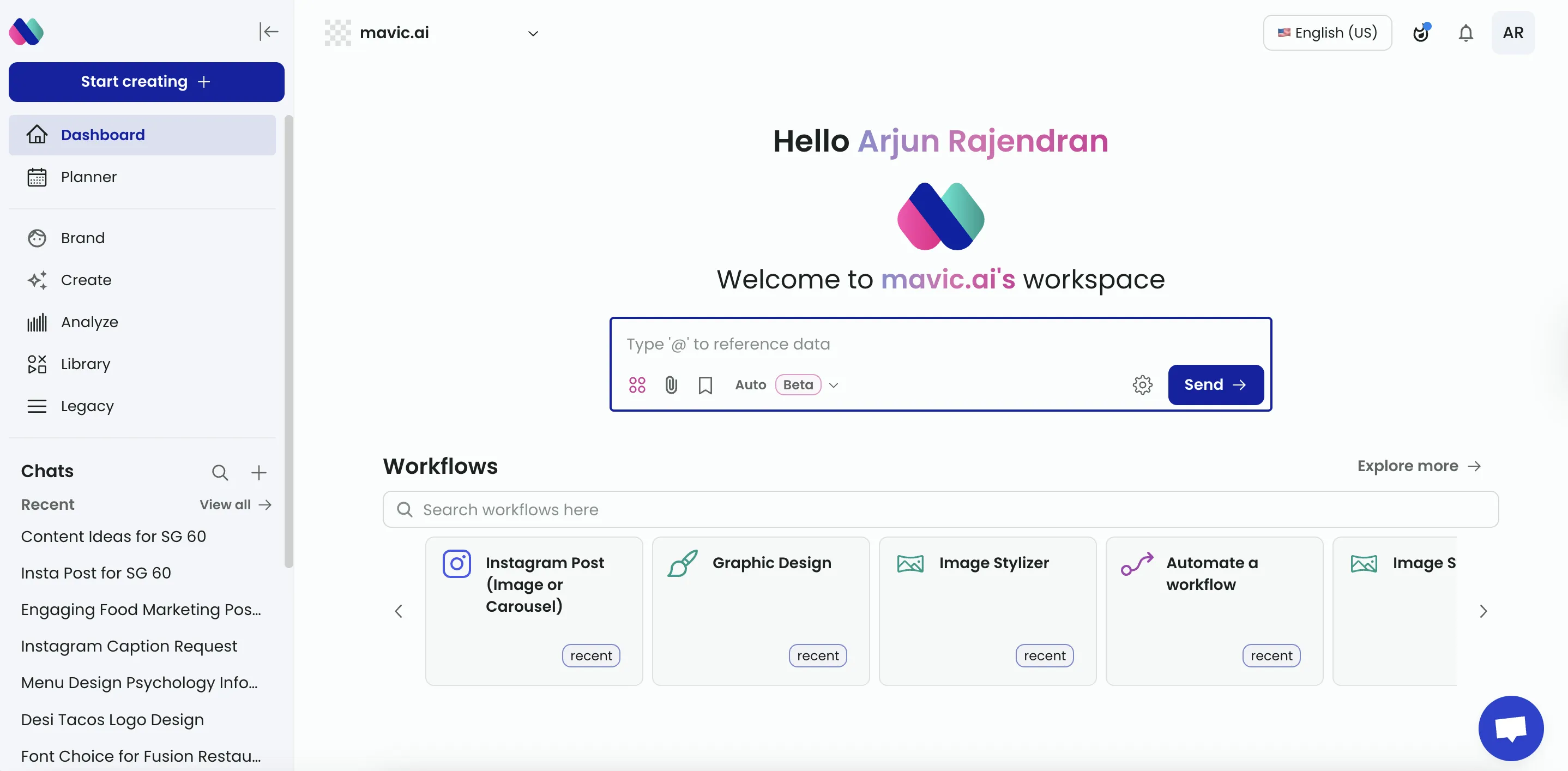This screenshot has width=1568, height=771.
Task: Open the support chat bubble
Action: 1511,728
